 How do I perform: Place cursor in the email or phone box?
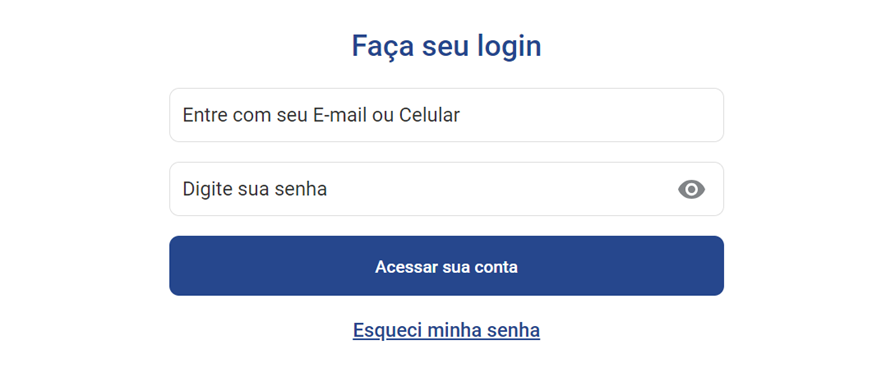click(446, 115)
